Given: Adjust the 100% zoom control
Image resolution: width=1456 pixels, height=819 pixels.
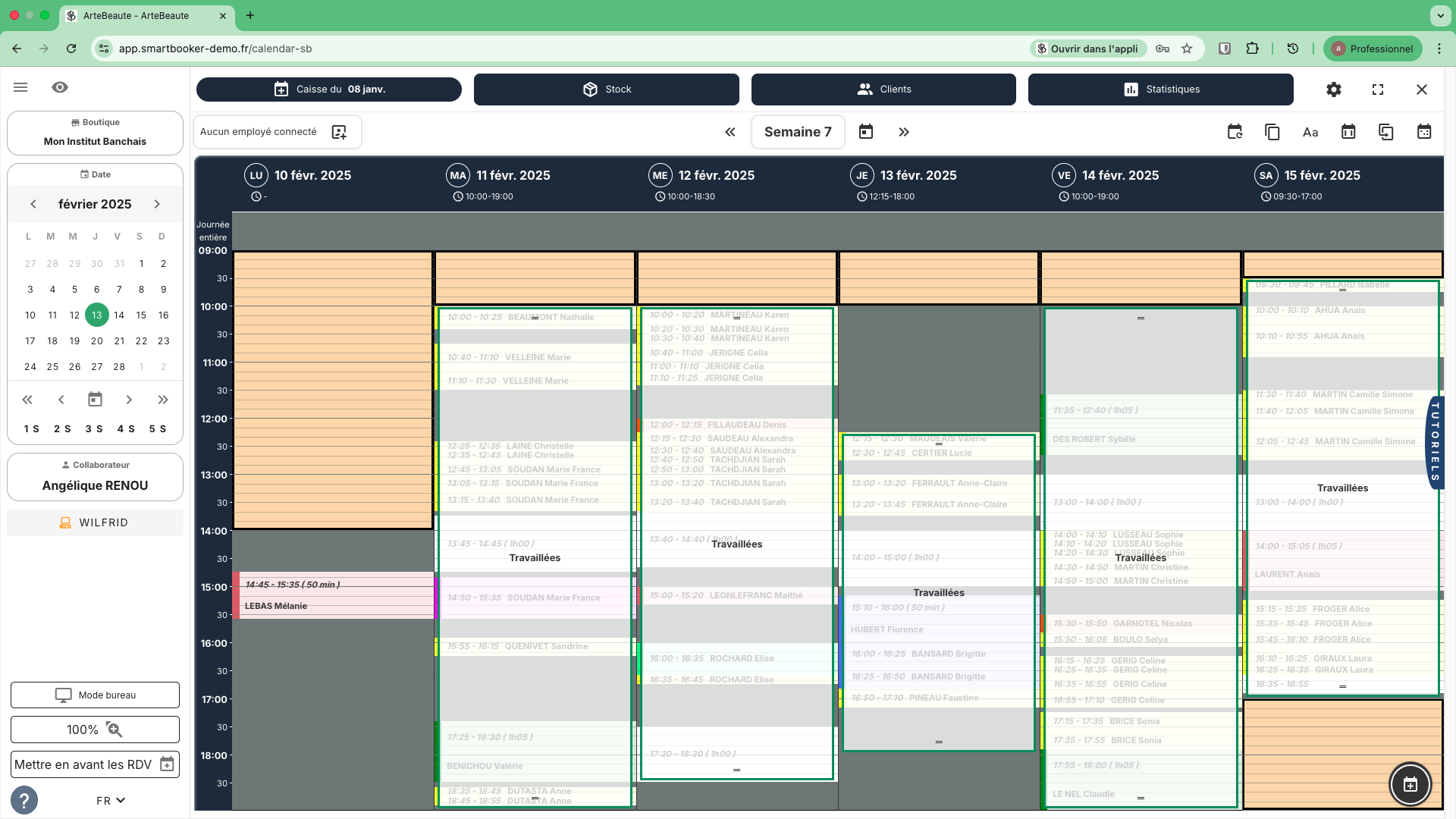Looking at the screenshot, I should [x=95, y=730].
